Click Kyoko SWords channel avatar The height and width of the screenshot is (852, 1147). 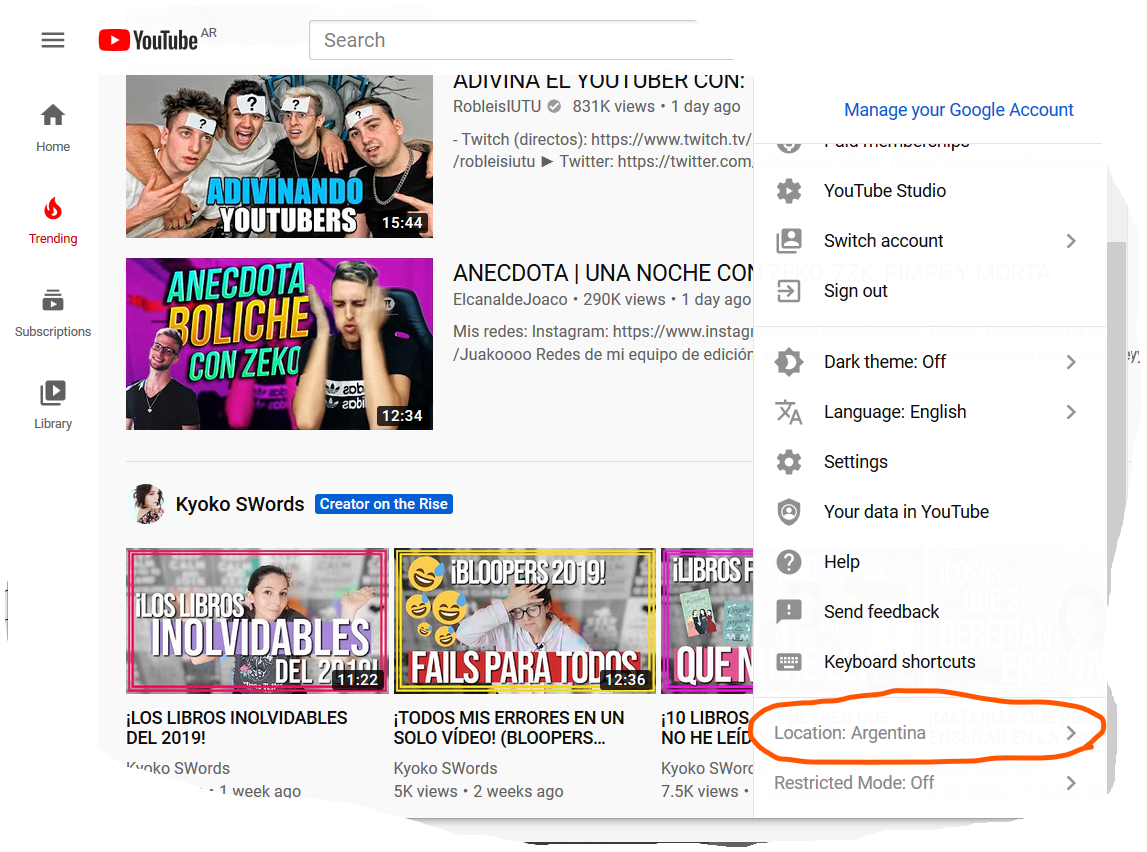point(147,504)
